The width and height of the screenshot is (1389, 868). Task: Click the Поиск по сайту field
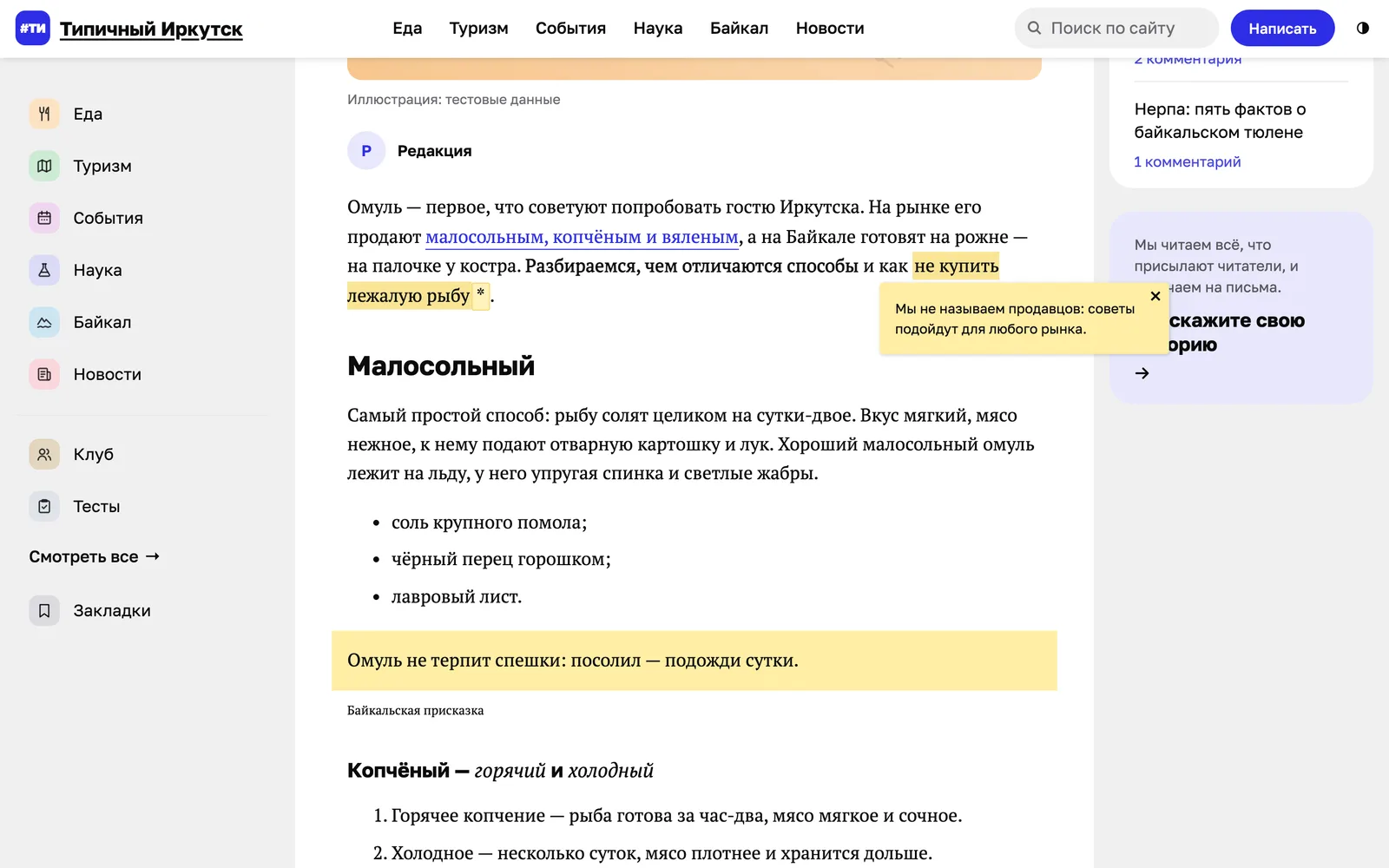click(1116, 28)
